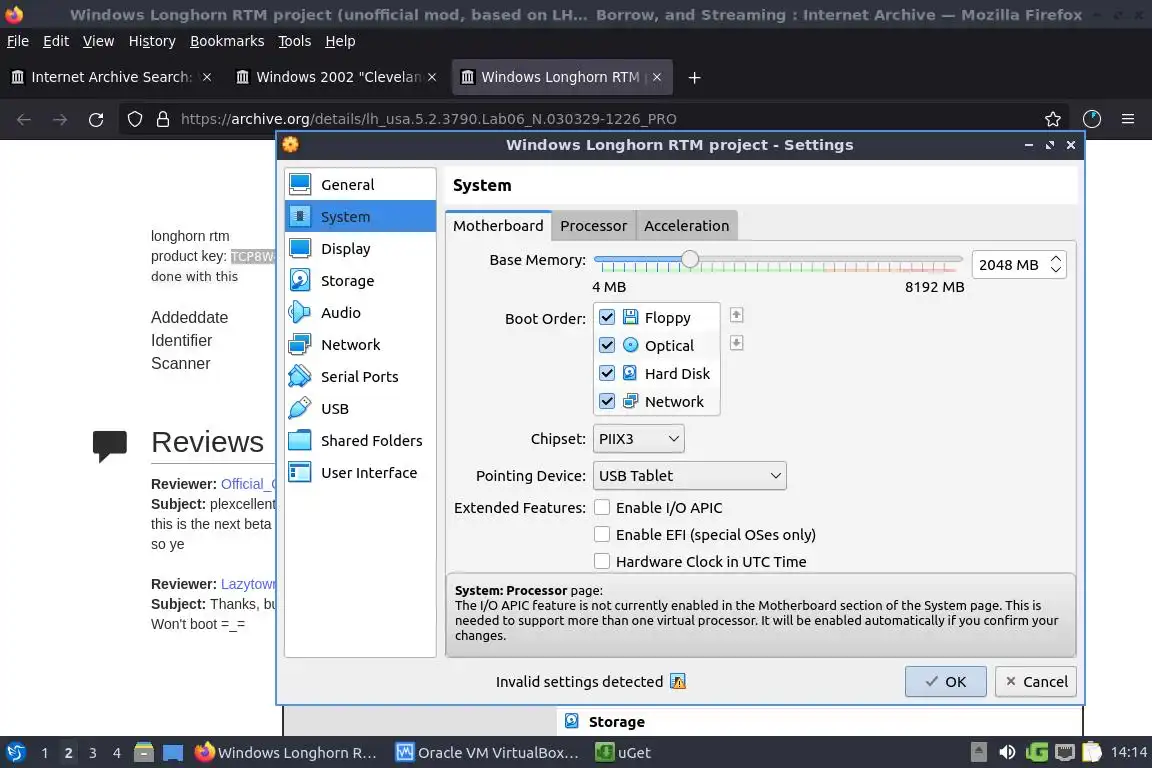The image size is (1152, 768).
Task: Open the Shared Folders category
Action: (x=360, y=440)
